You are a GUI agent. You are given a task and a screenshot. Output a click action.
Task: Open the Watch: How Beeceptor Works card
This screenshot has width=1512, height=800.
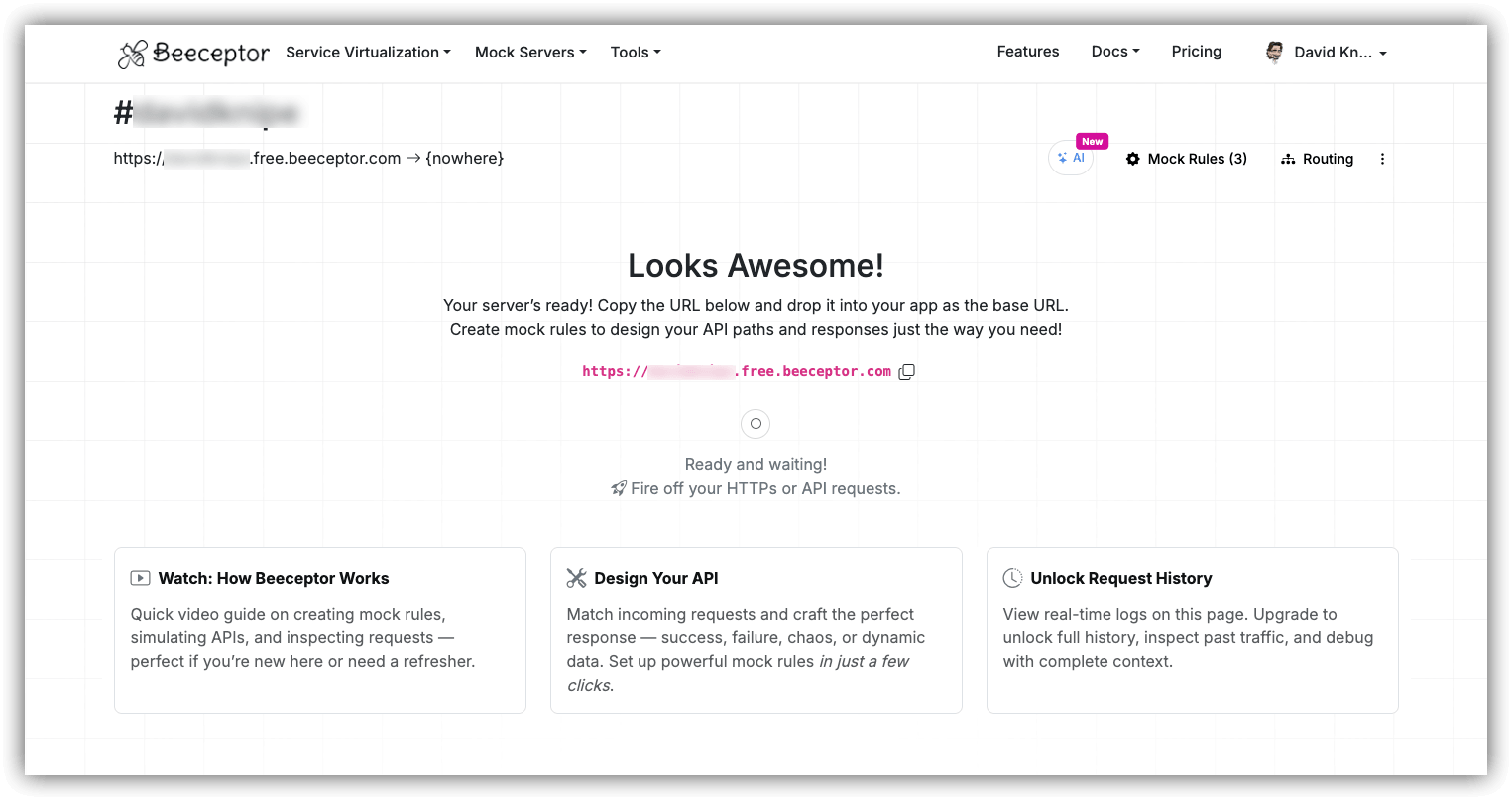coord(320,630)
